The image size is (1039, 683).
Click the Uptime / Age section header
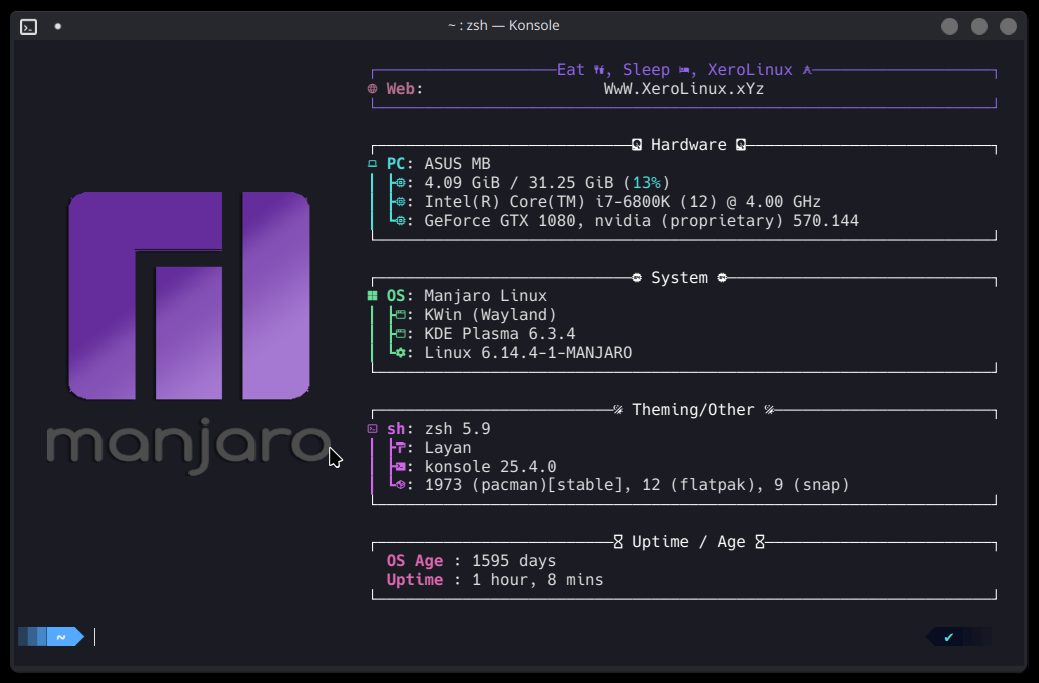click(688, 542)
